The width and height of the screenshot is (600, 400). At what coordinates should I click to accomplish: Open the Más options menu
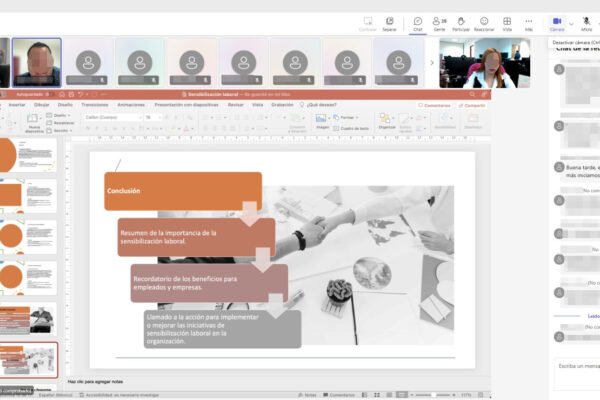[528, 24]
